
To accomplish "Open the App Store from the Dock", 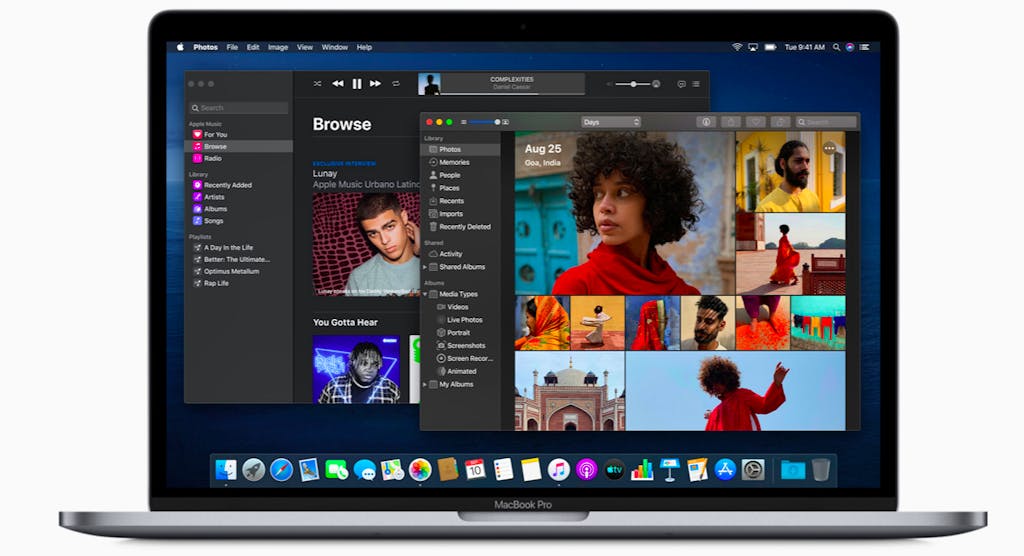I will [x=725, y=470].
